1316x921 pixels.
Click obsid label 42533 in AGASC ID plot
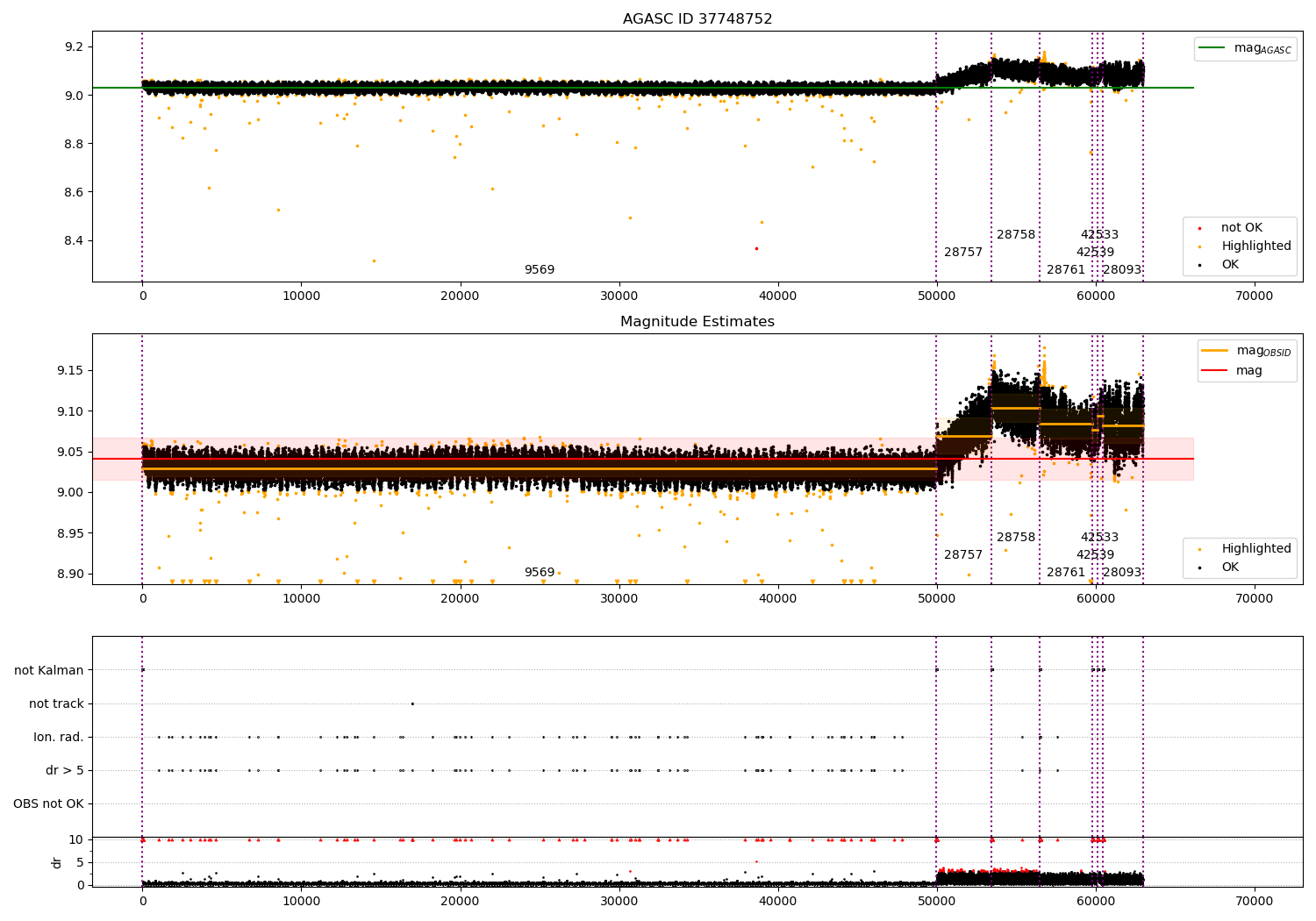(x=1099, y=235)
